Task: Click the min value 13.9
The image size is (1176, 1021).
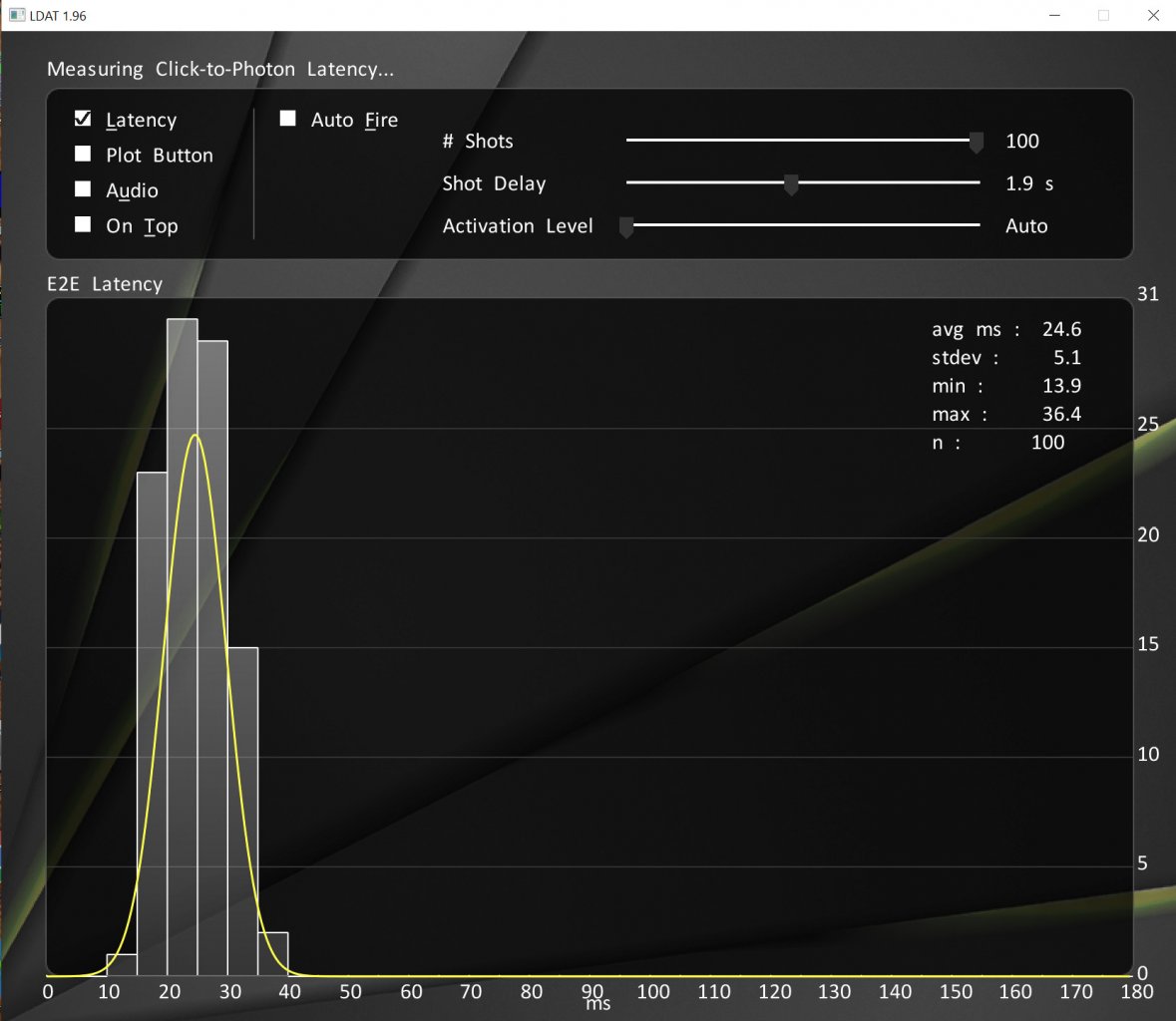Action: 1061,386
